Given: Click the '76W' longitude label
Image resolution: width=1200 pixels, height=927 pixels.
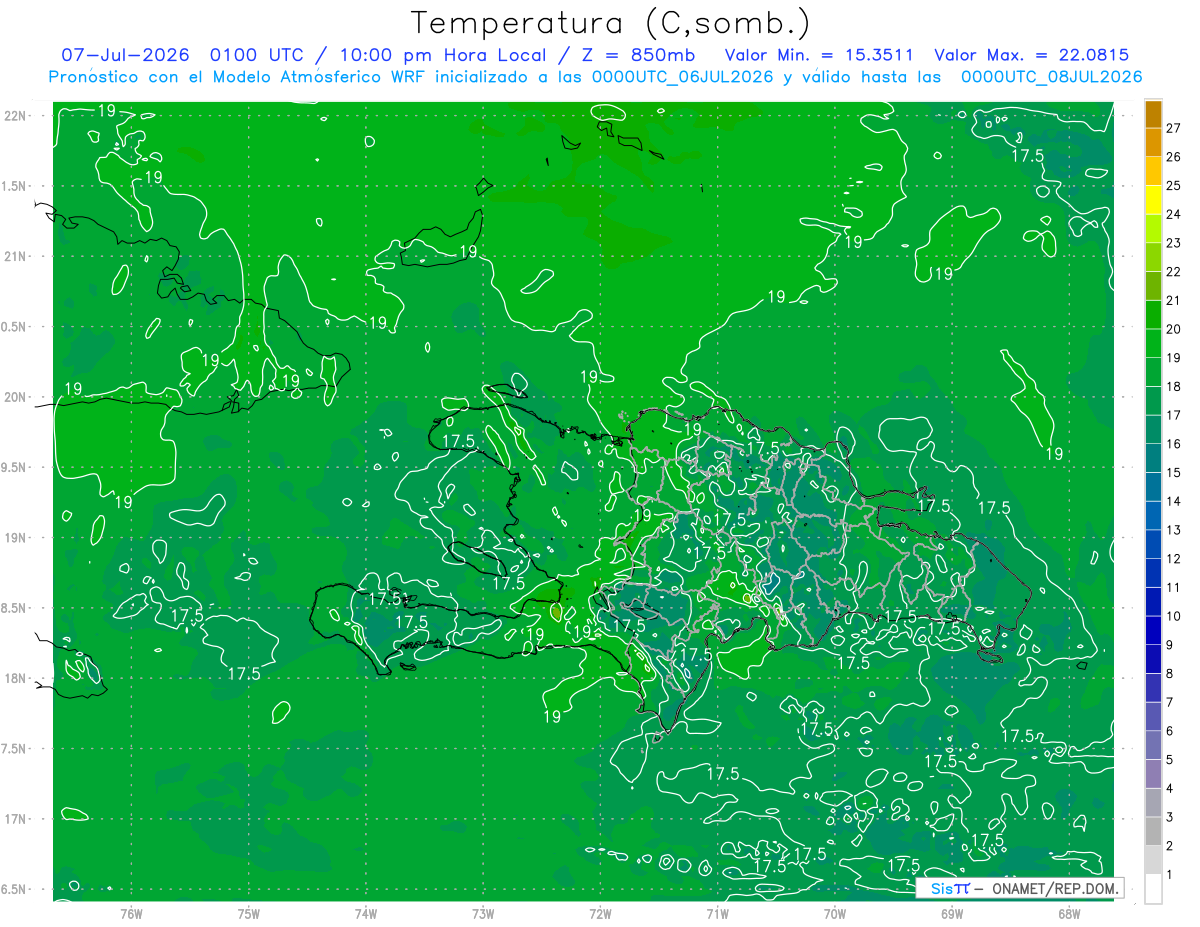Looking at the screenshot, I should click(131, 913).
